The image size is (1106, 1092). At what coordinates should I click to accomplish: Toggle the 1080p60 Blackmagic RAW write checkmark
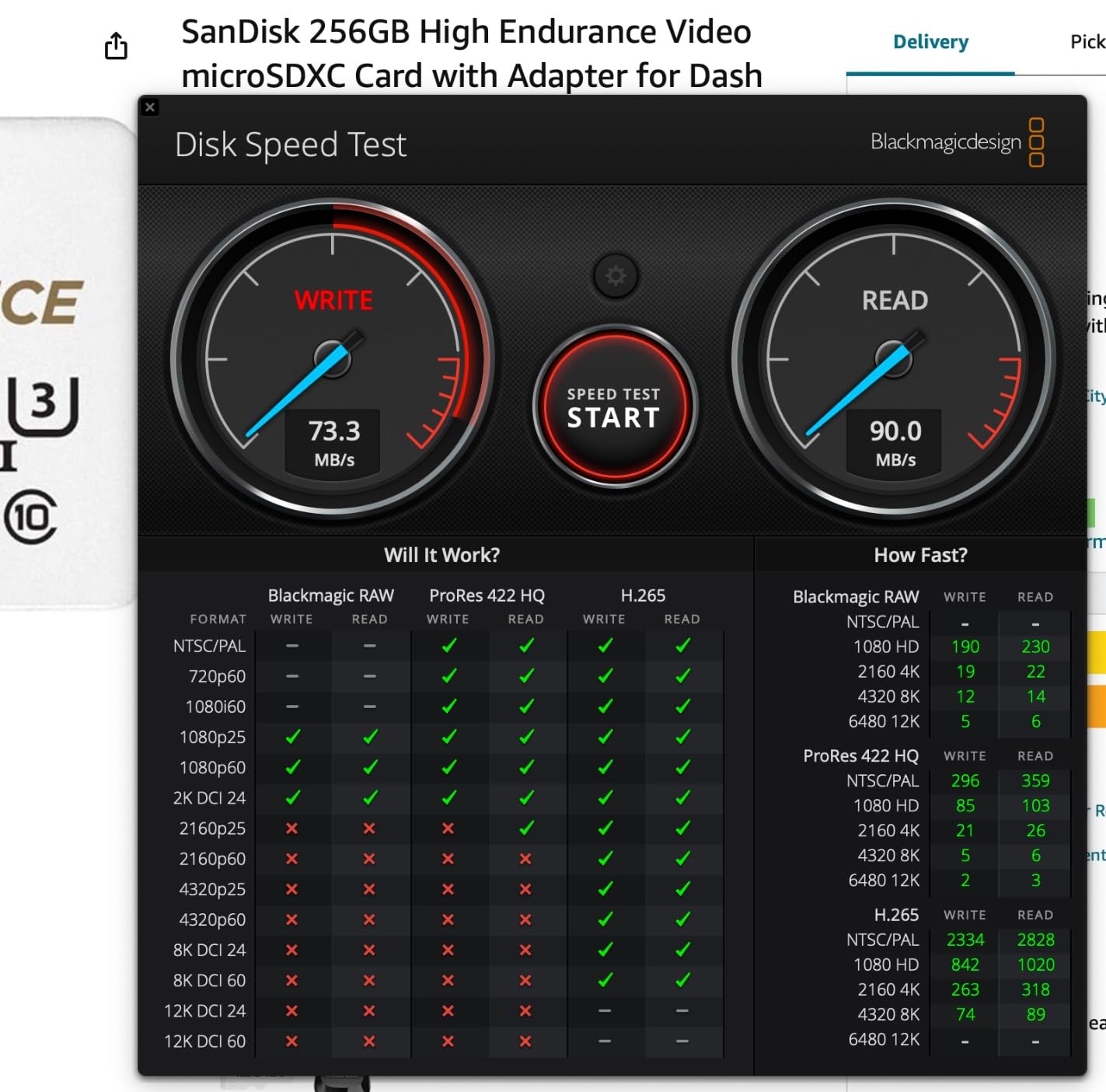pyautogui.click(x=291, y=767)
